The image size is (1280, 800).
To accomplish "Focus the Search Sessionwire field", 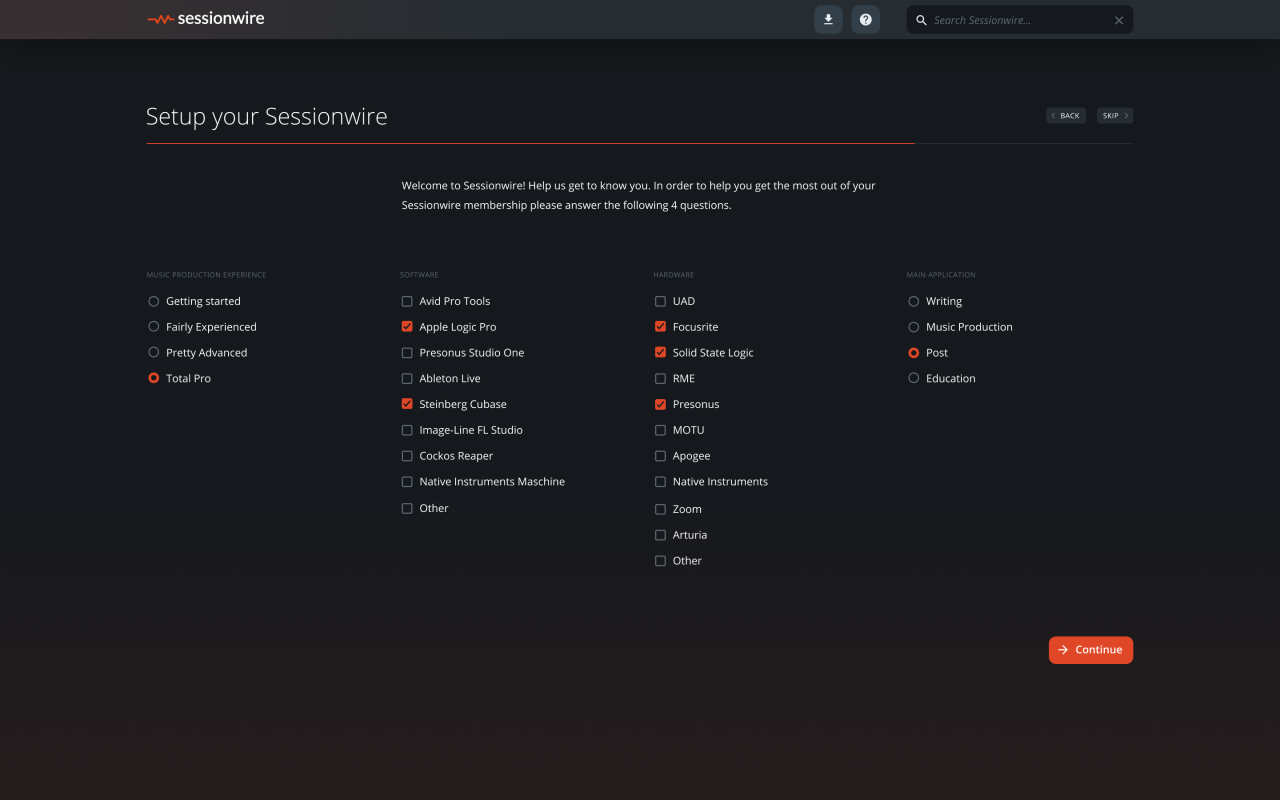I will point(1018,20).
